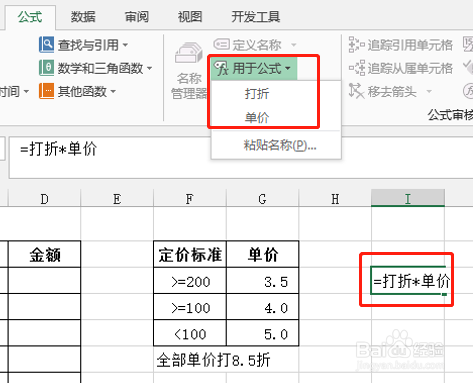Select column D header
This screenshot has width=473, height=383.
[44, 199]
